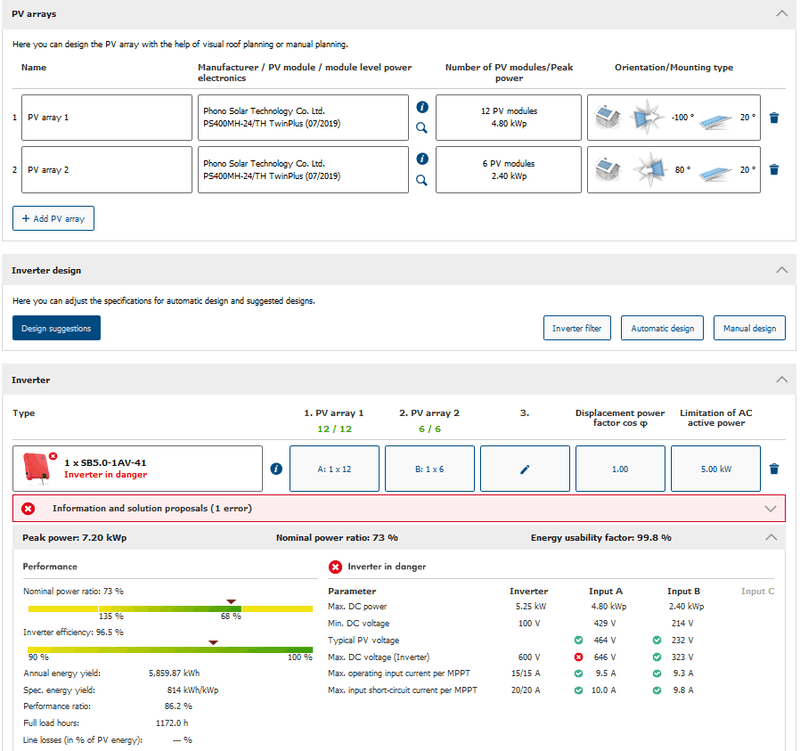800x751 pixels.
Task: Click the Add PV array button
Action: pos(53,218)
